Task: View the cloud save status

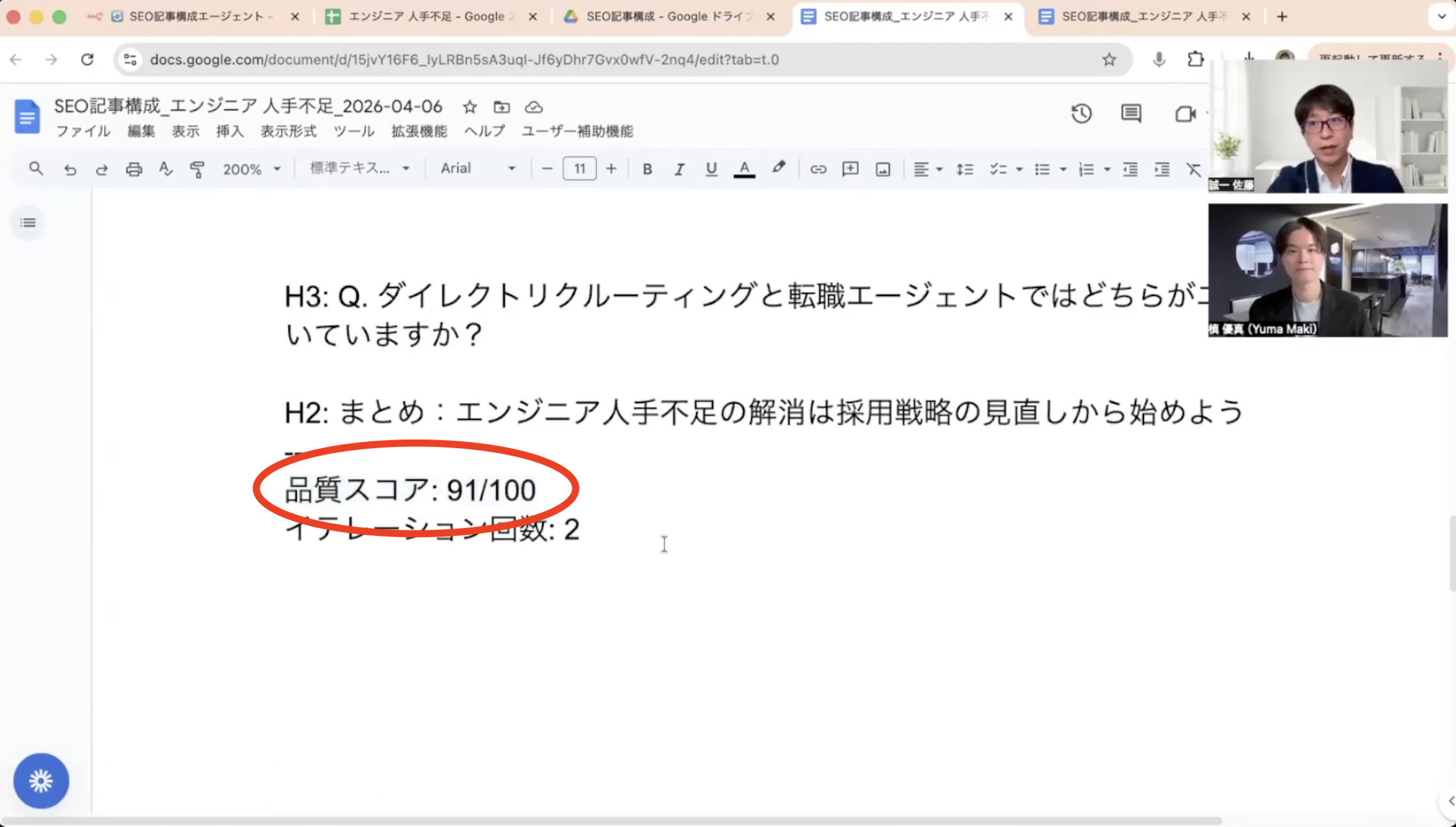Action: click(534, 107)
